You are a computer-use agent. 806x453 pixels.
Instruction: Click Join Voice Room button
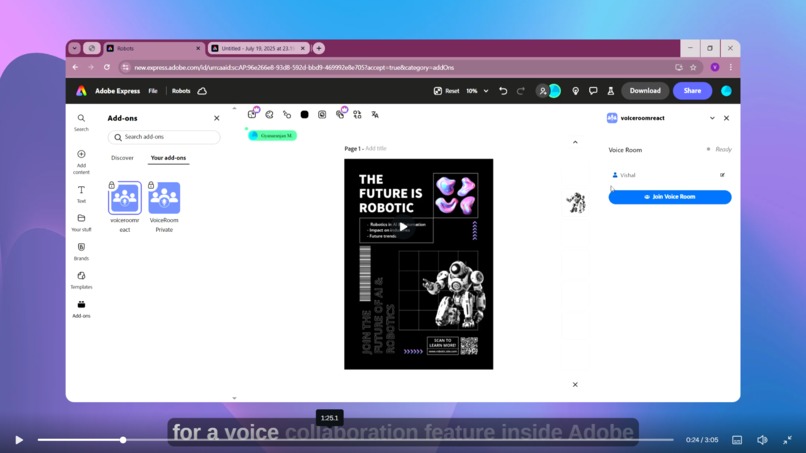pos(670,197)
